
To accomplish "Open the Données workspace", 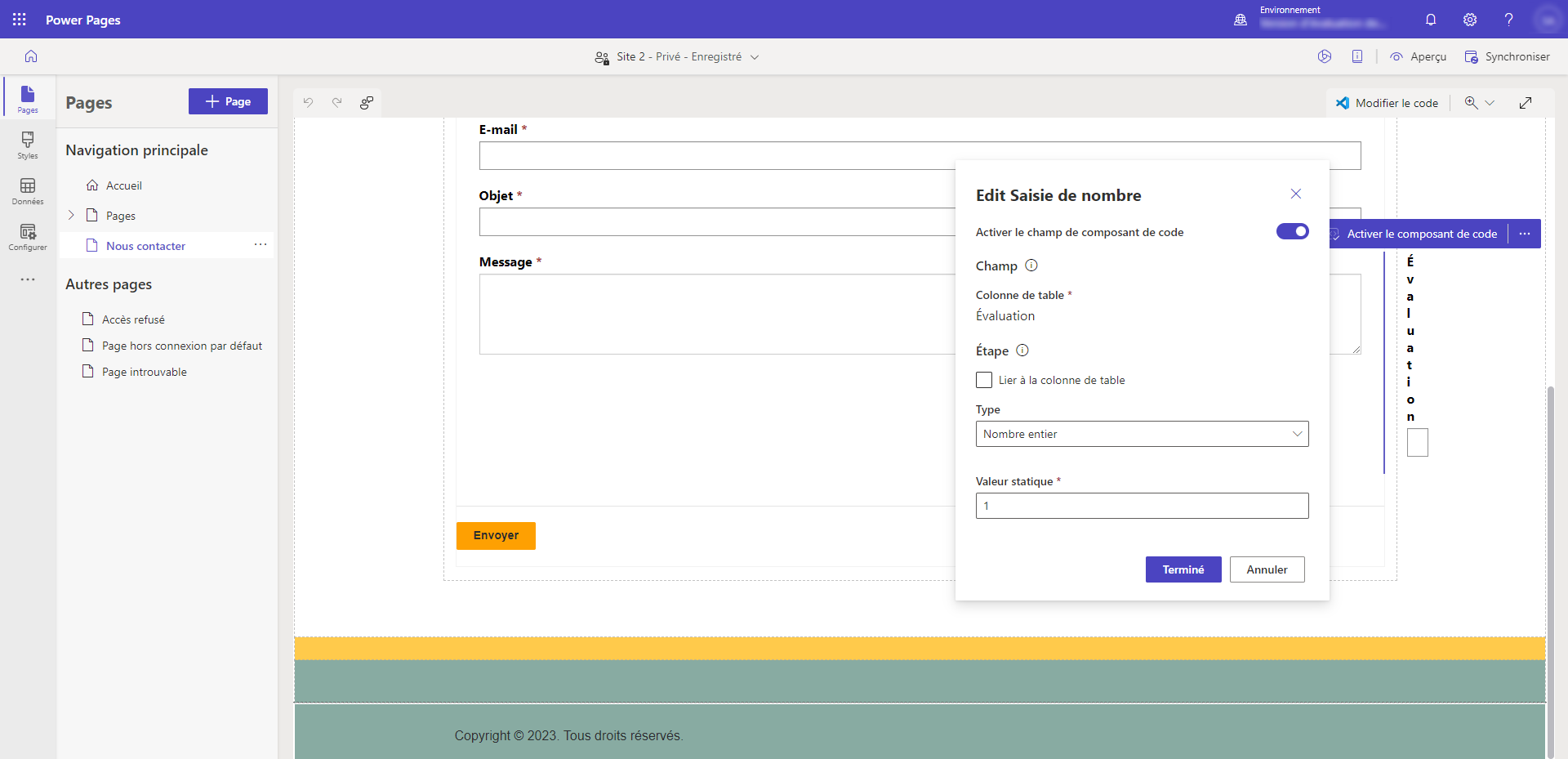I will pos(28,191).
